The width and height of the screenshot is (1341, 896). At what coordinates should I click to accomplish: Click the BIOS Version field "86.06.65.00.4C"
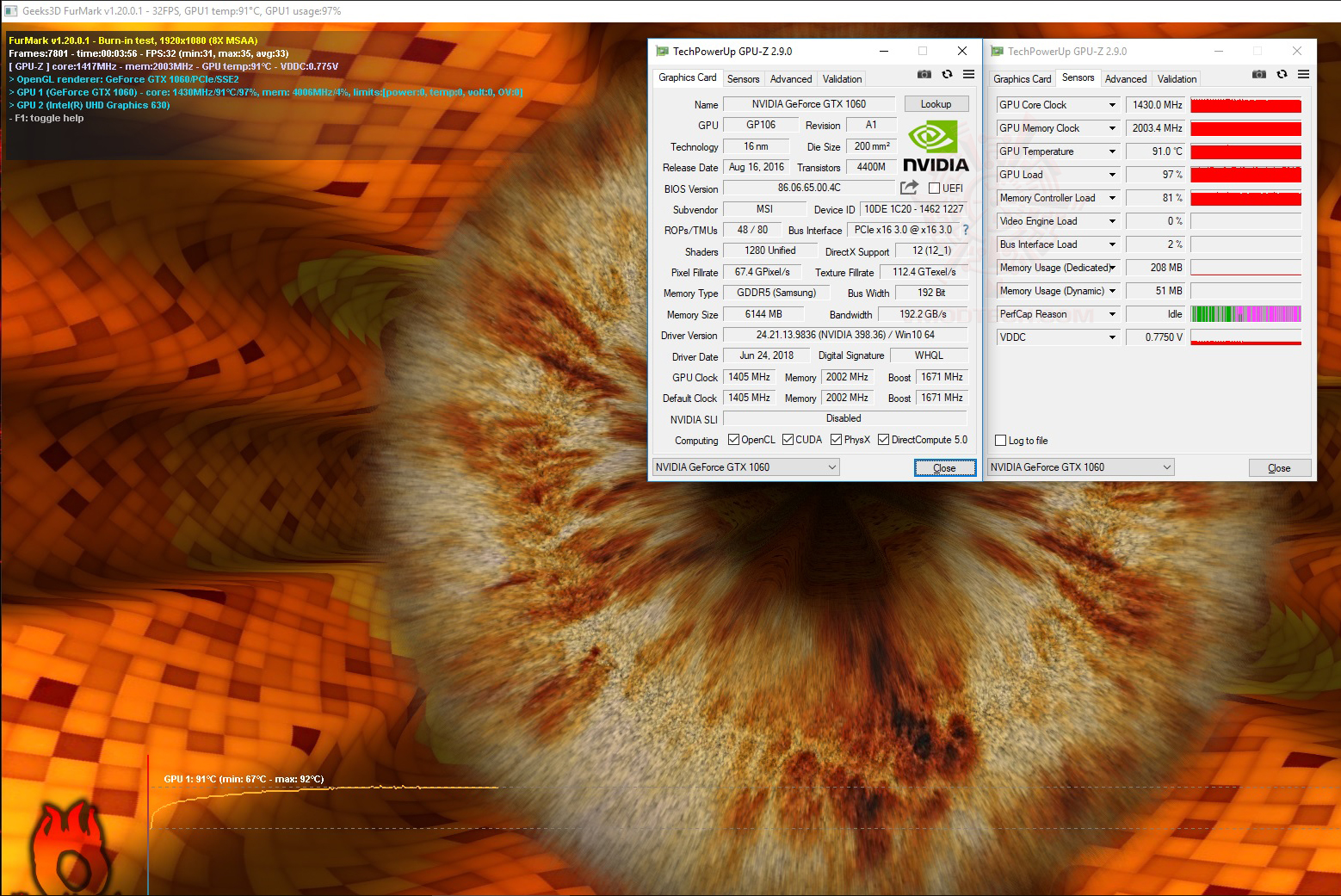click(809, 188)
